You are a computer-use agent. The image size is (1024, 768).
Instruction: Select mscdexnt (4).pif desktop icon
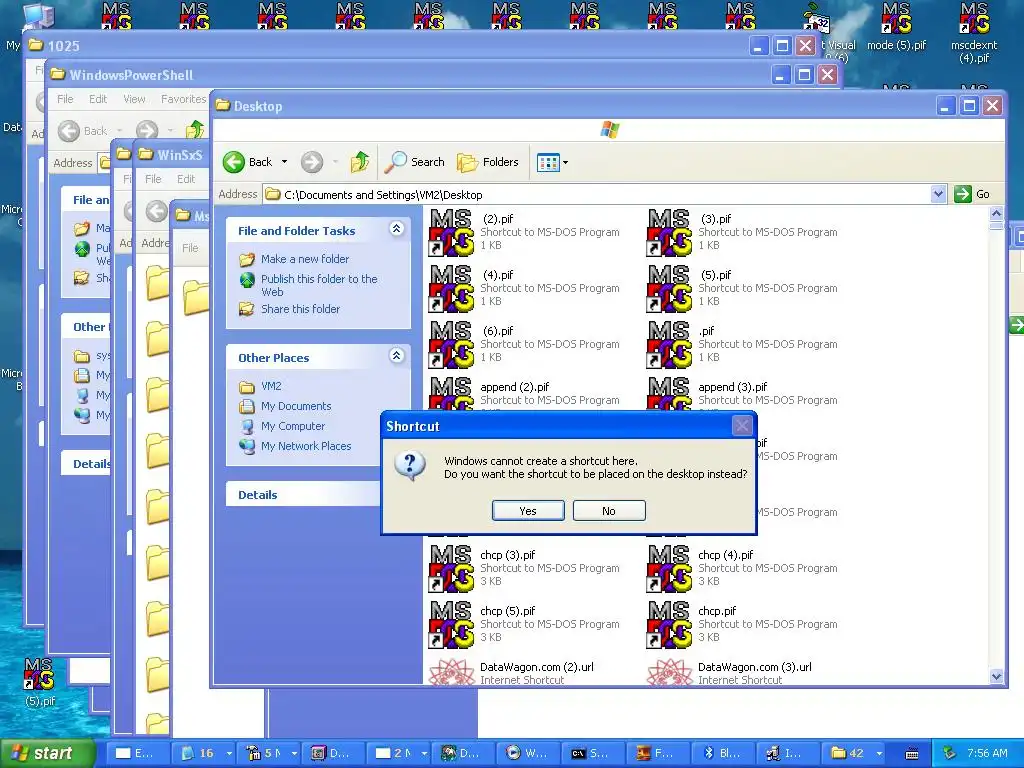coord(974,33)
